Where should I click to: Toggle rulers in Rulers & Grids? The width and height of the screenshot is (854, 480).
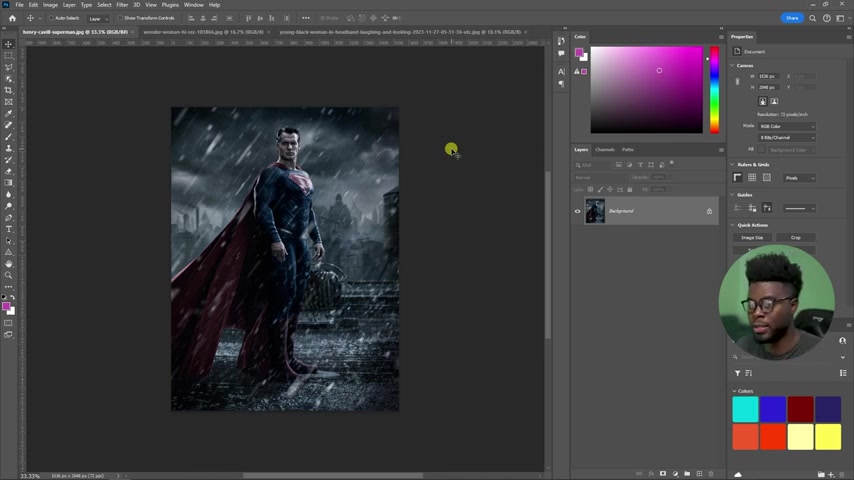(737, 178)
